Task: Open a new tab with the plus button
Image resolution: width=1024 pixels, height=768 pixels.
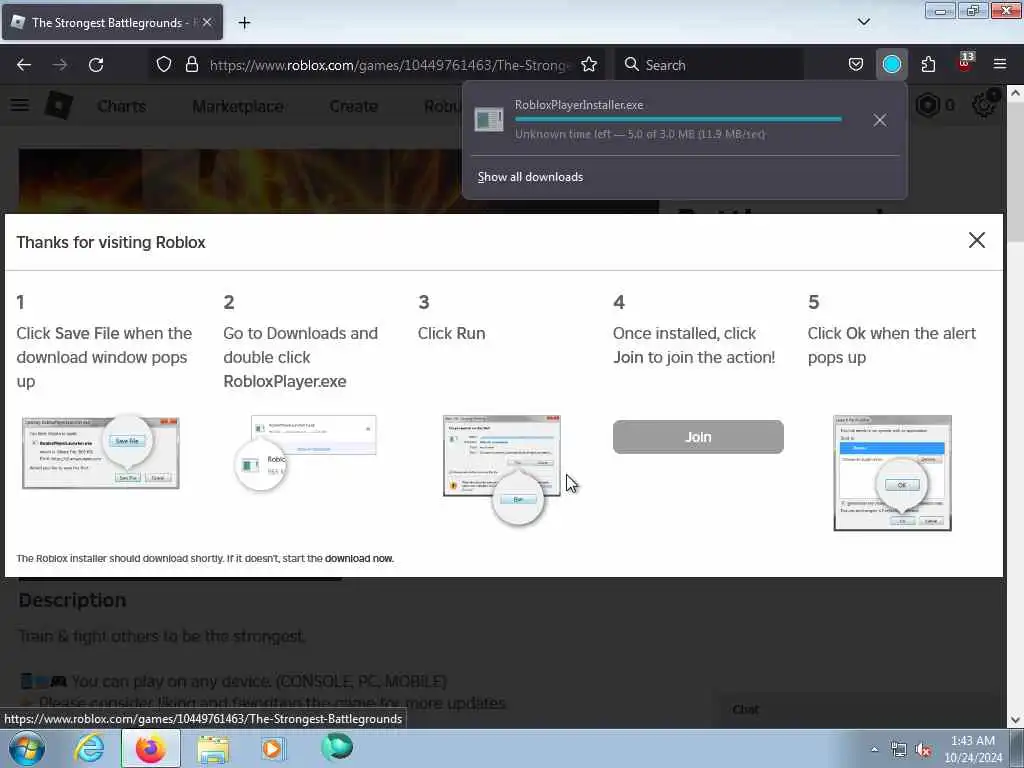Action: [x=244, y=23]
